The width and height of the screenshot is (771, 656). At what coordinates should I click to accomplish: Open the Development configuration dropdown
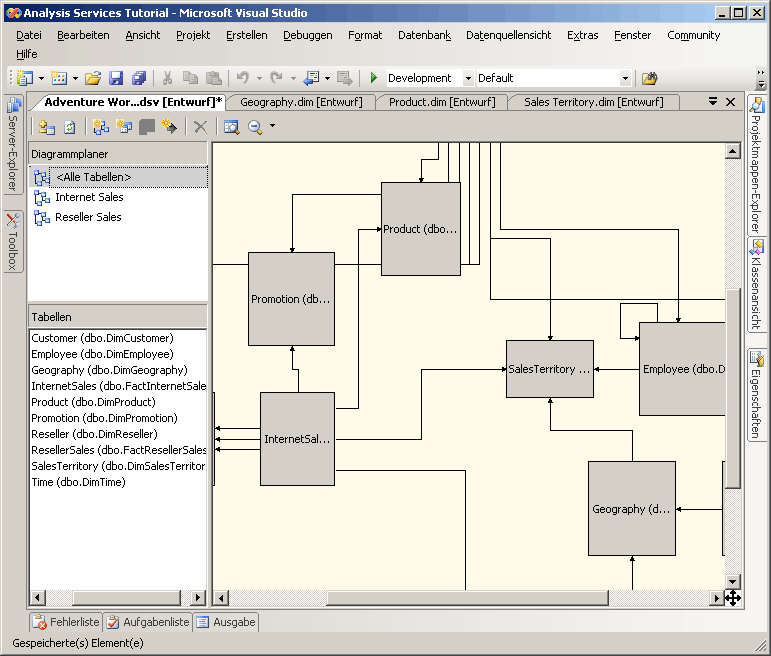(x=468, y=78)
